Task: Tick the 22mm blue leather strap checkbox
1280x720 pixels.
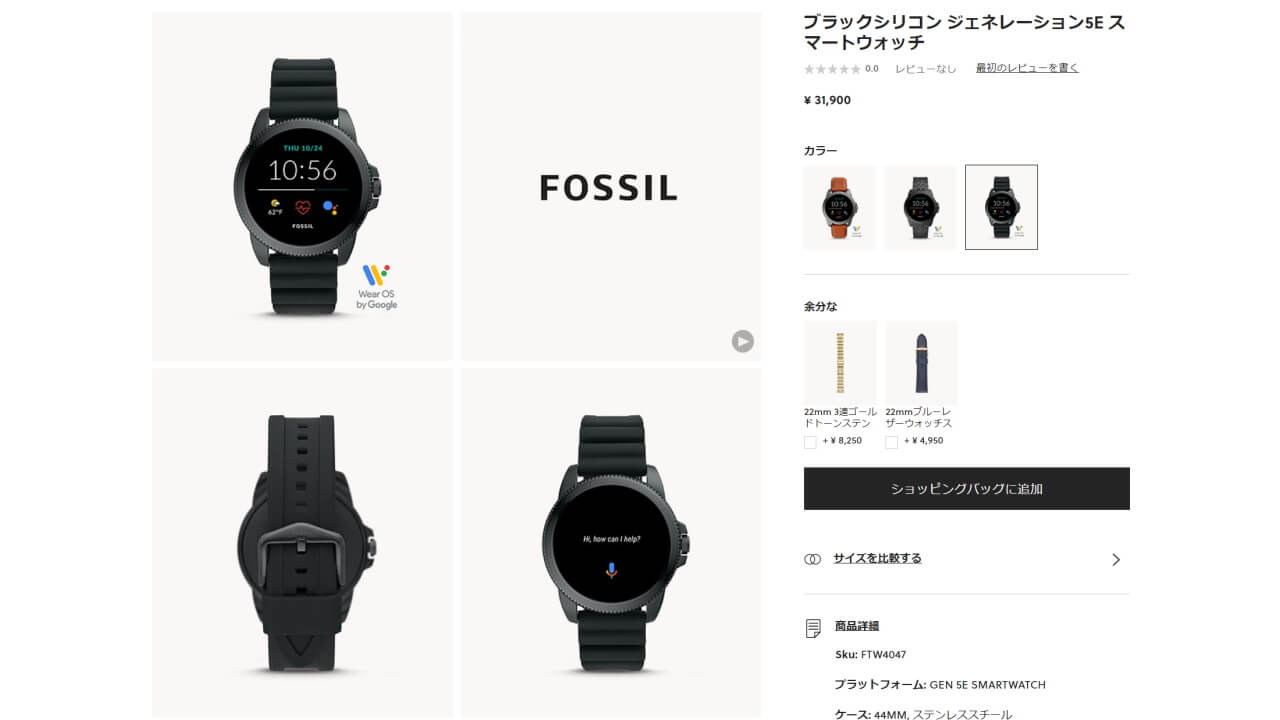Action: tap(891, 442)
